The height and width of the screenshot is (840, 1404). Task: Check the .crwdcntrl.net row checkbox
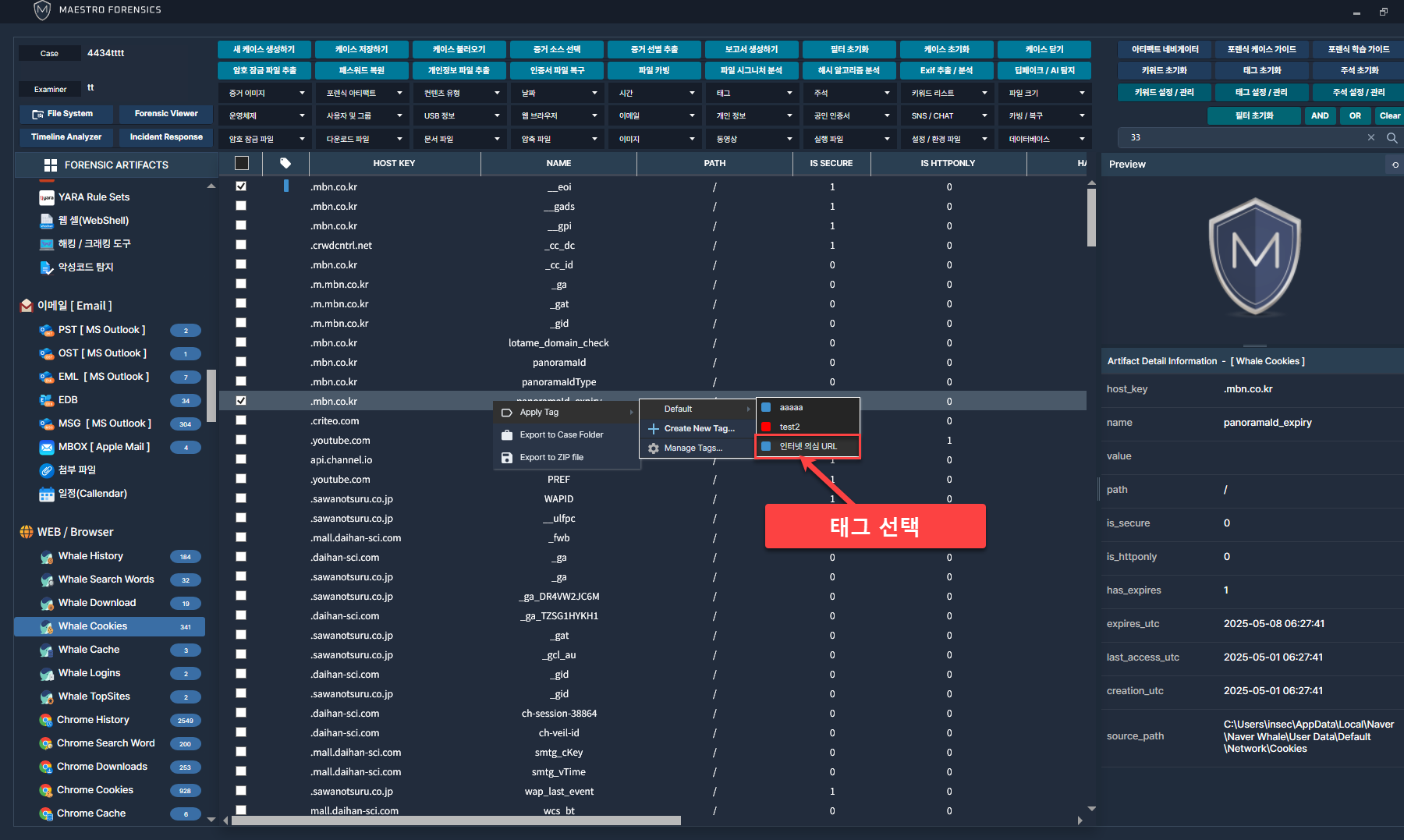[241, 245]
